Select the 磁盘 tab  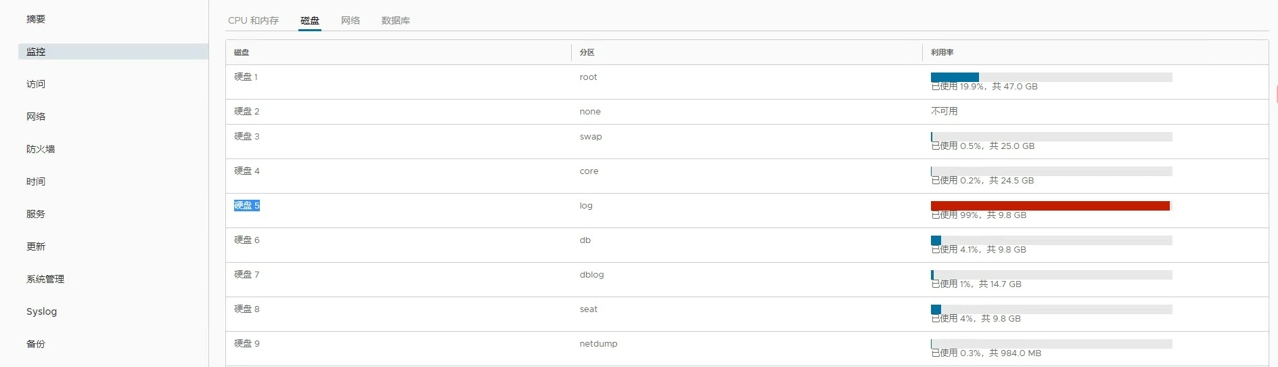pyautogui.click(x=310, y=20)
